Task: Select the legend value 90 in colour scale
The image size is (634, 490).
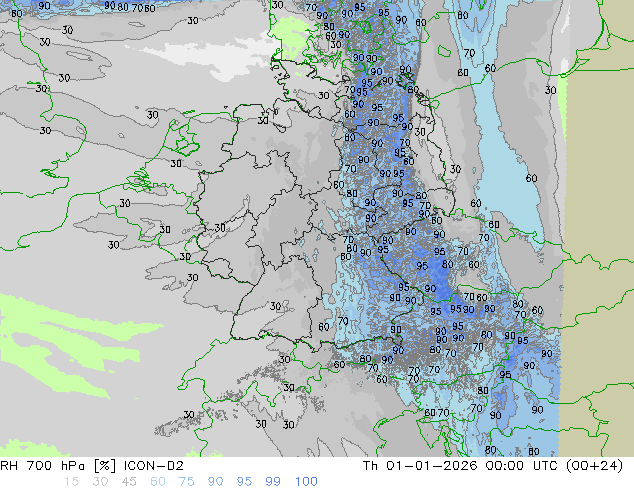Action: [x=215, y=482]
